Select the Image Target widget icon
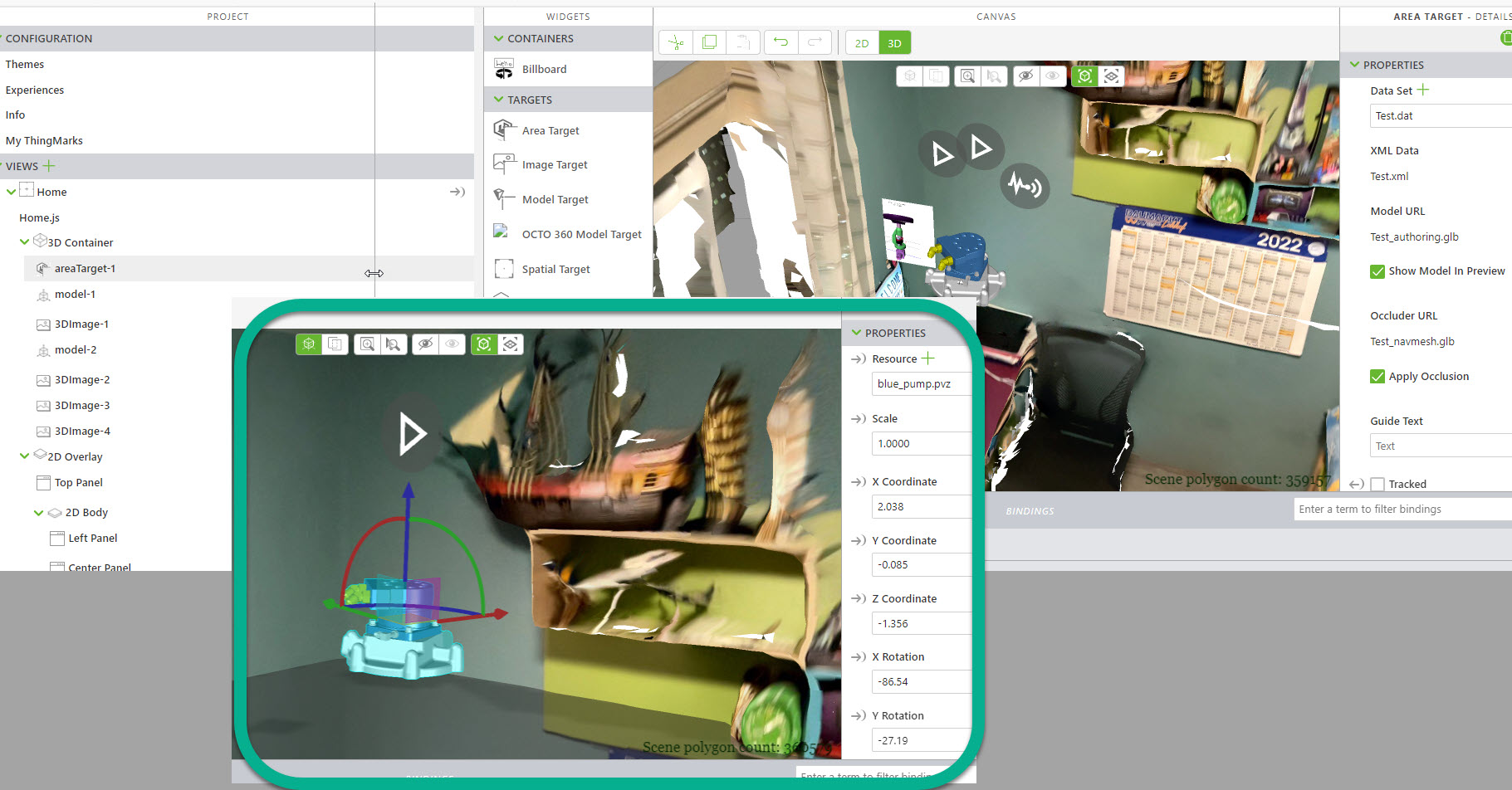Screen dimensions: 1512x790 coord(504,163)
